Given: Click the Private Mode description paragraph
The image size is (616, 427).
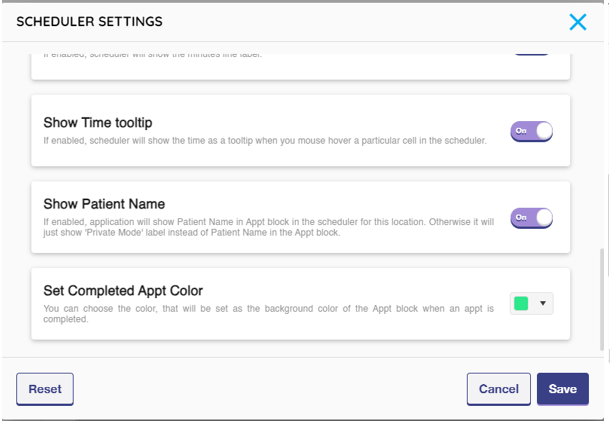Looking at the screenshot, I should [x=270, y=227].
